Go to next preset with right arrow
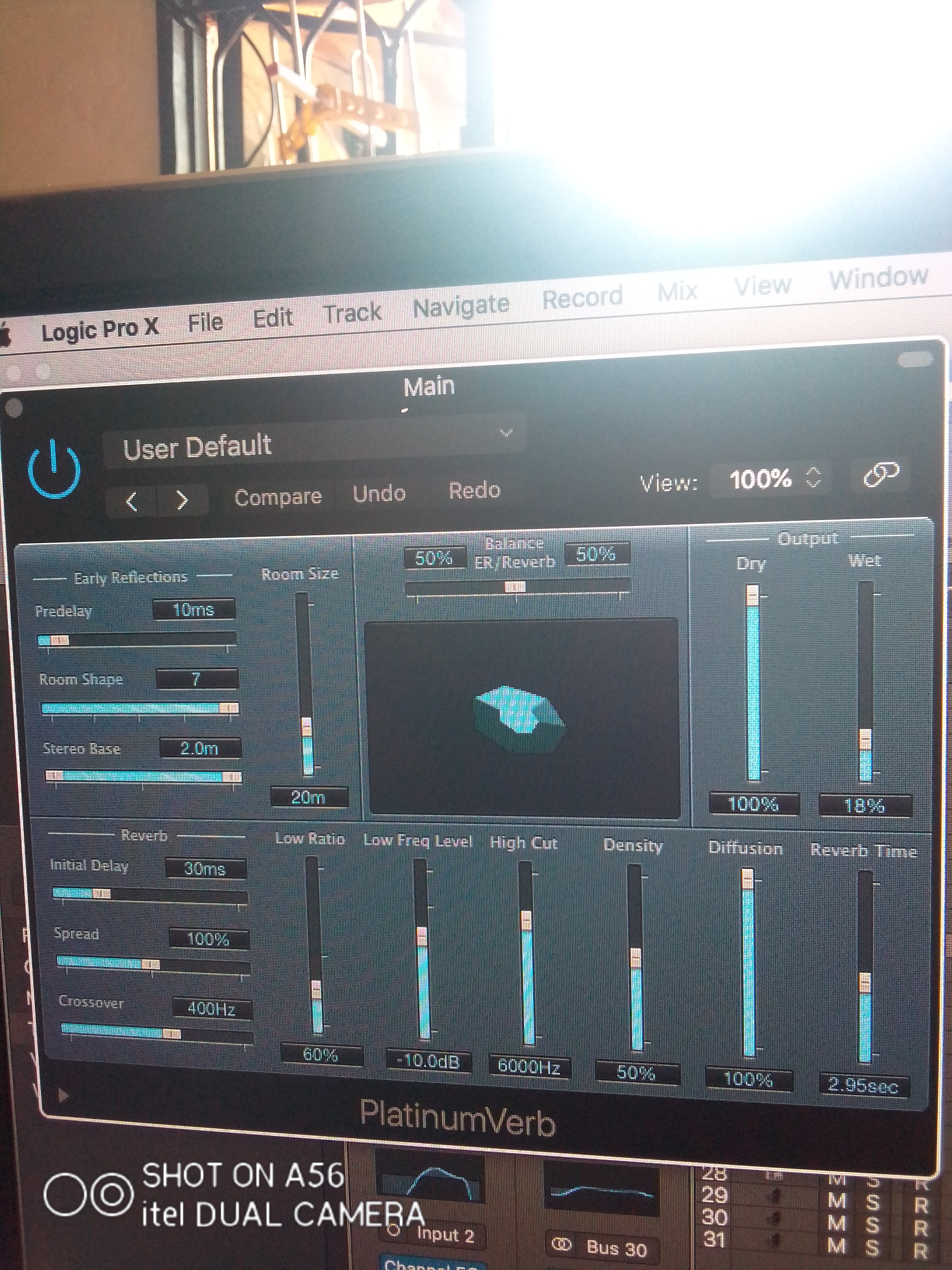The image size is (952, 1270). click(x=182, y=501)
